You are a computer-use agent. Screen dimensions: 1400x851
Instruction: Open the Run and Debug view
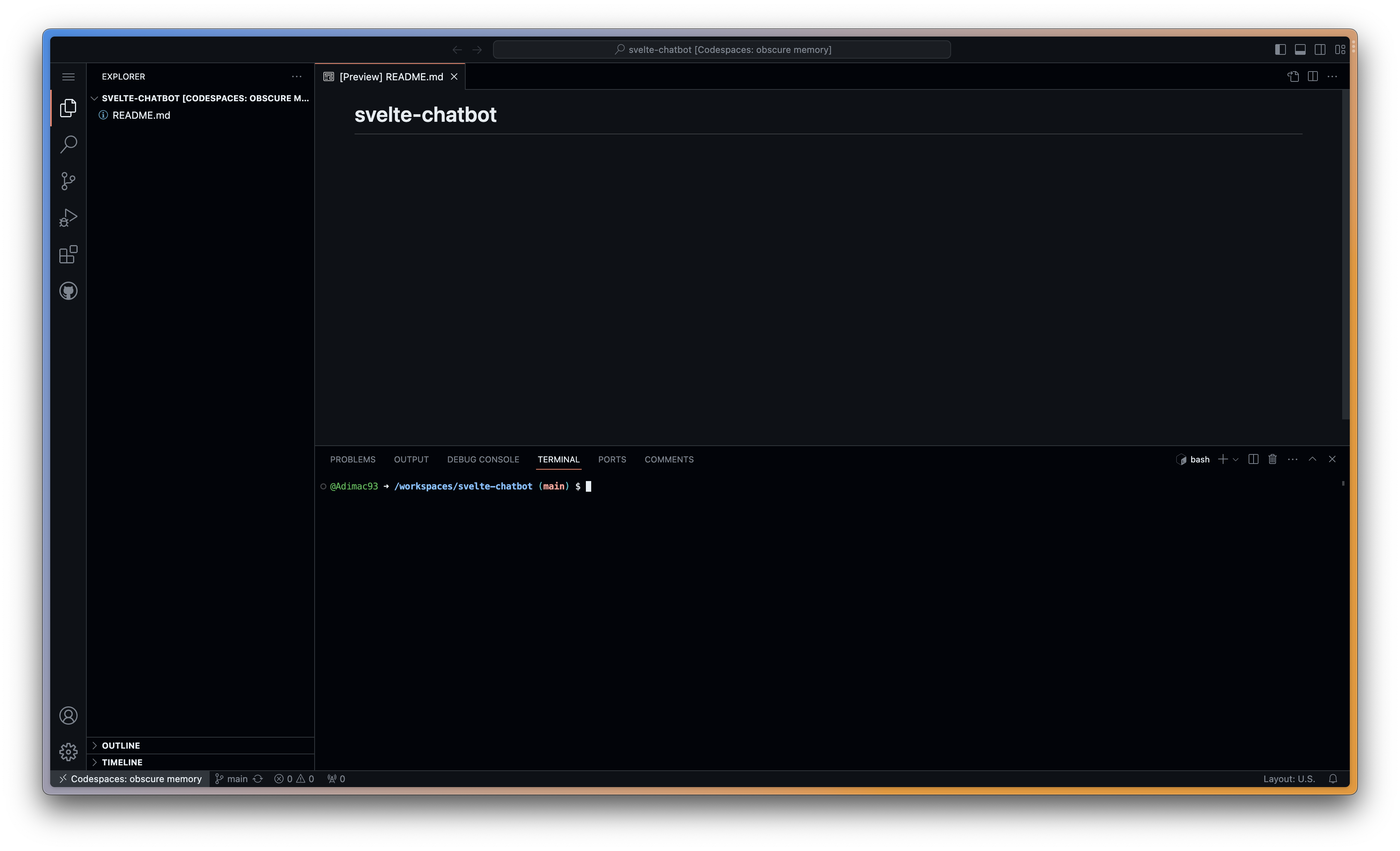(68, 218)
